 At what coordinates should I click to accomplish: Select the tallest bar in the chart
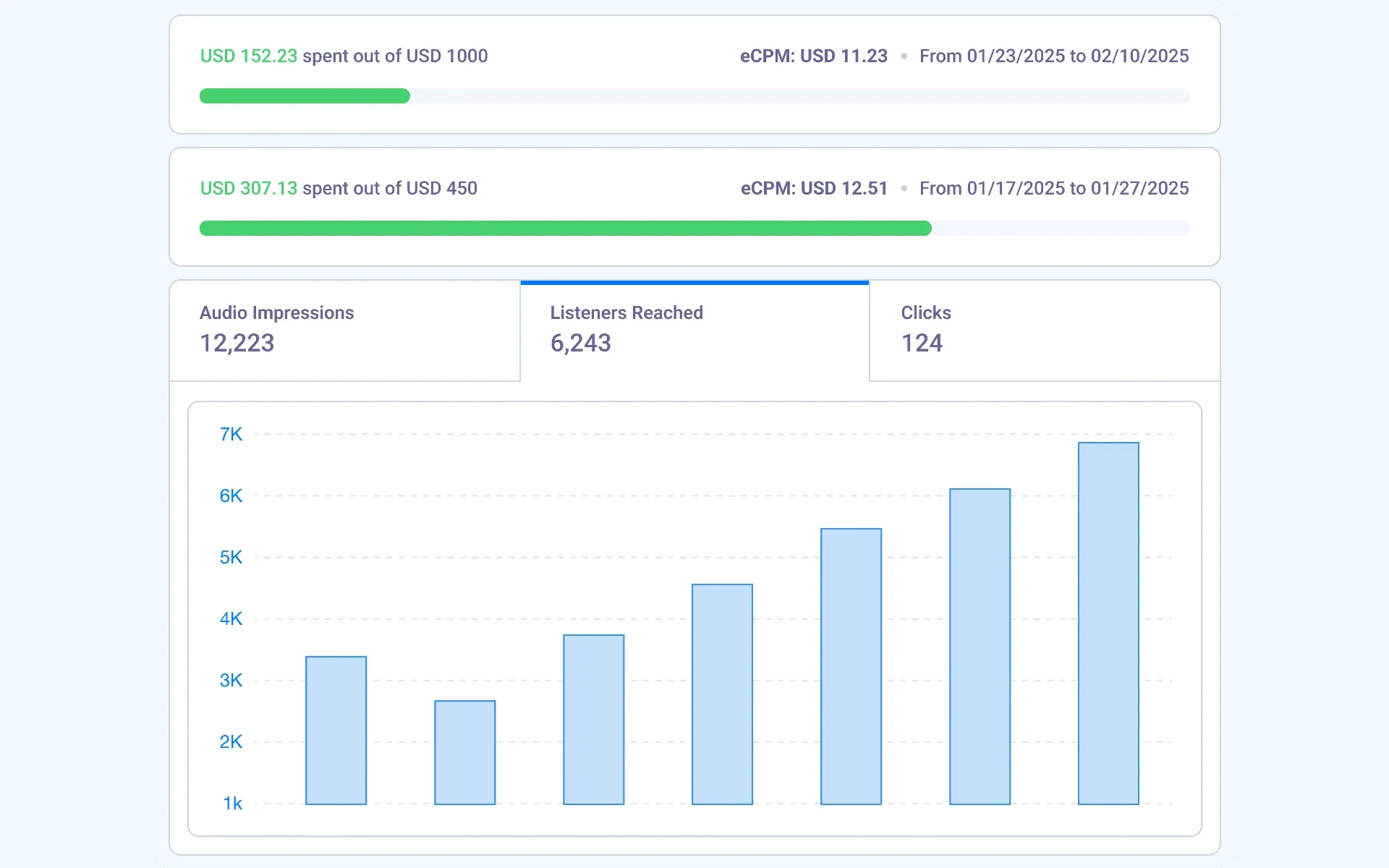1108,622
